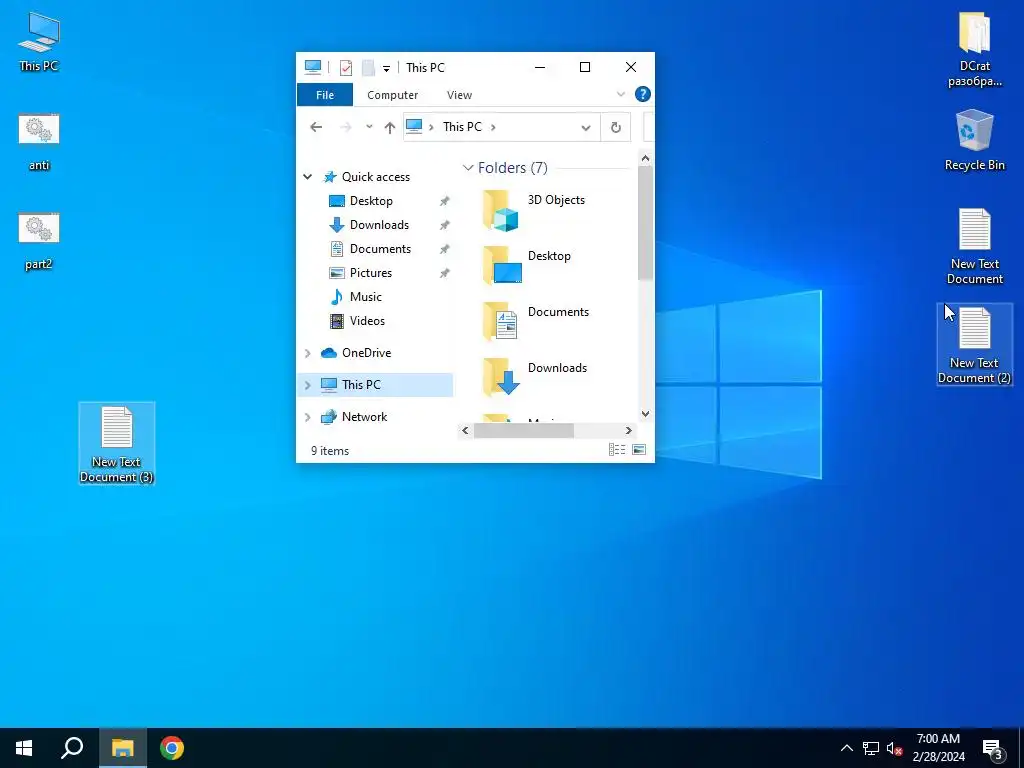The height and width of the screenshot is (768, 1024).
Task: Select Network in navigation pane
Action: click(x=364, y=417)
